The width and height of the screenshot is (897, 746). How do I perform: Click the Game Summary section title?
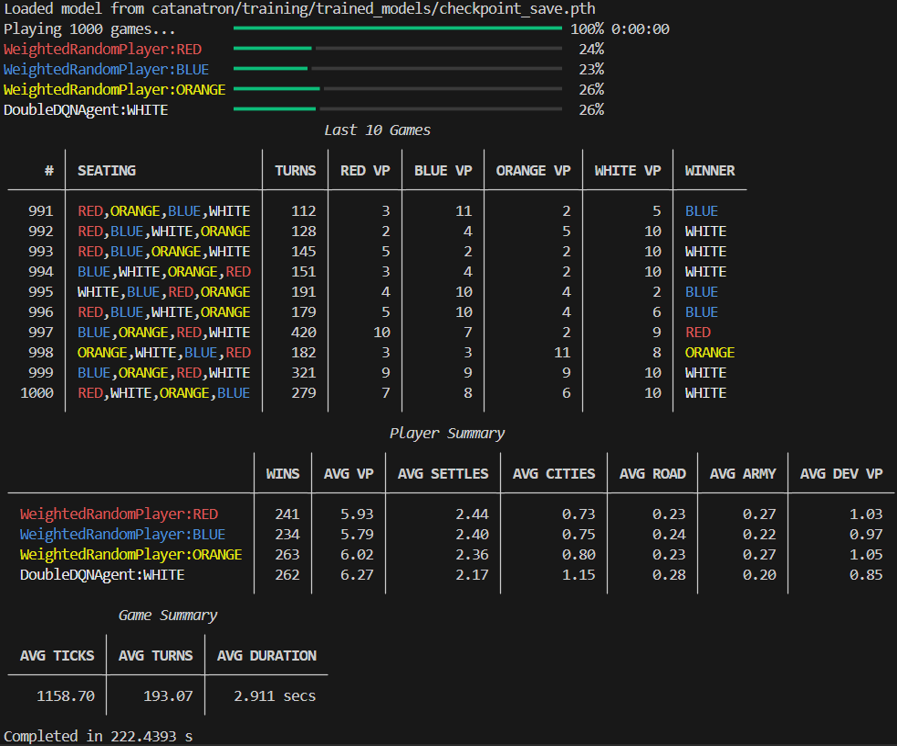[x=167, y=615]
